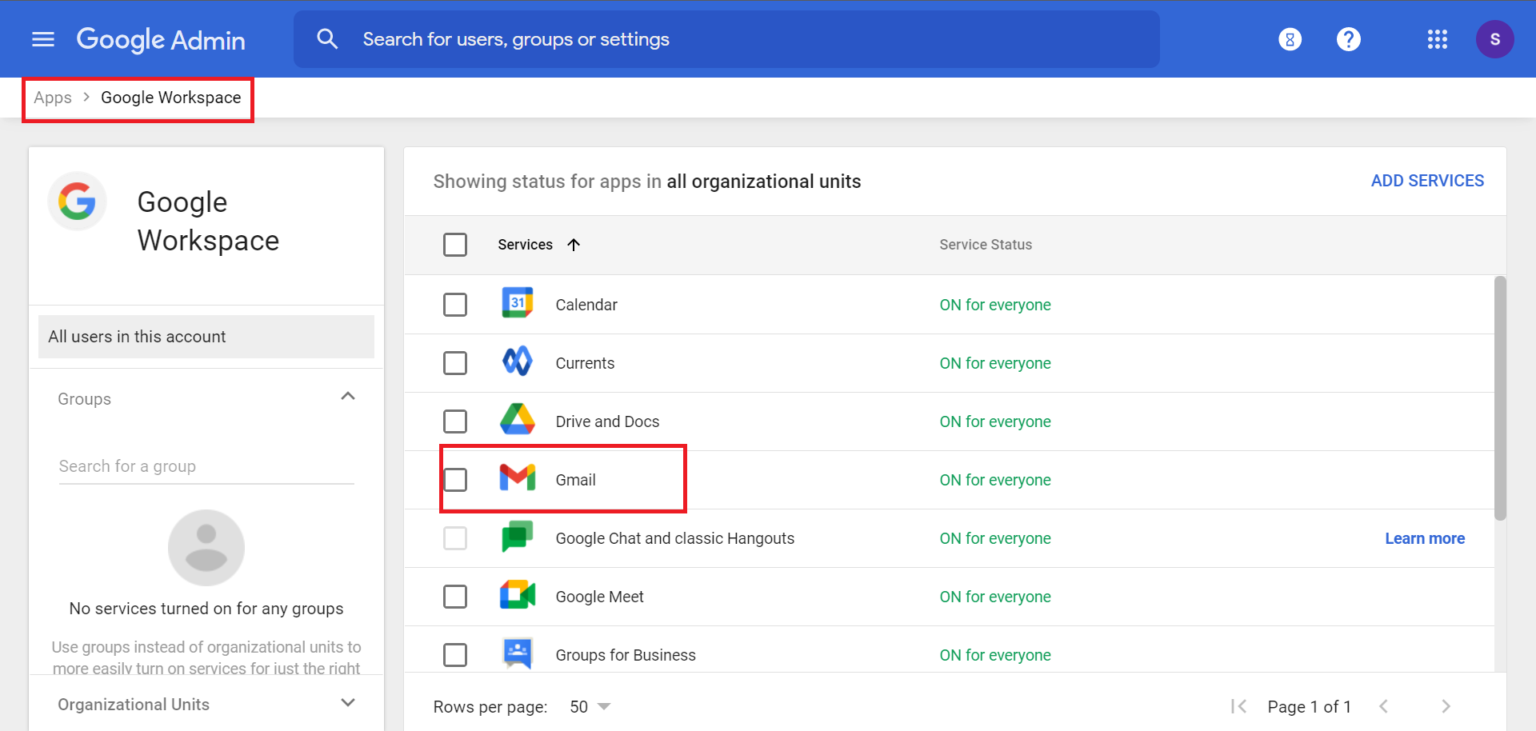Click the Google Workspace breadcrumb

171,97
